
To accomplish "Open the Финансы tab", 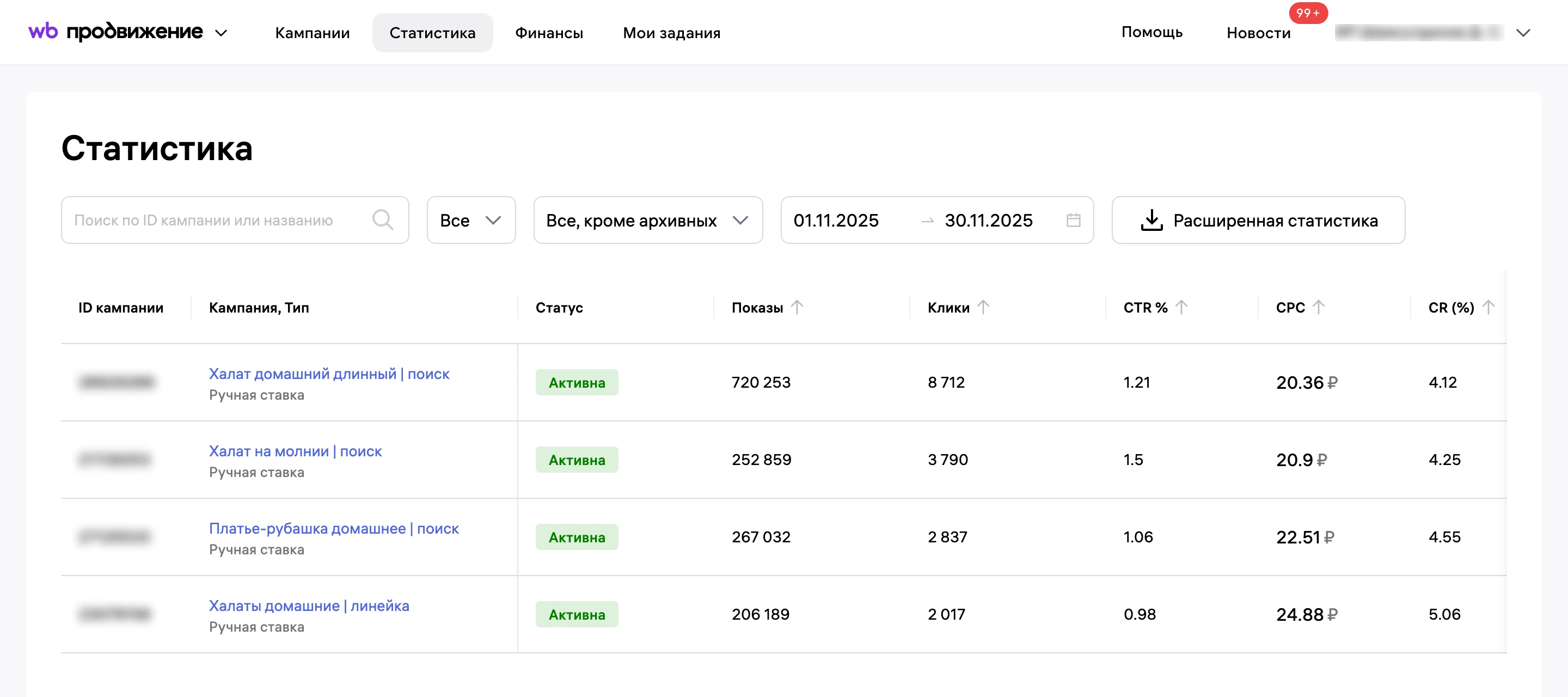I will click(549, 33).
